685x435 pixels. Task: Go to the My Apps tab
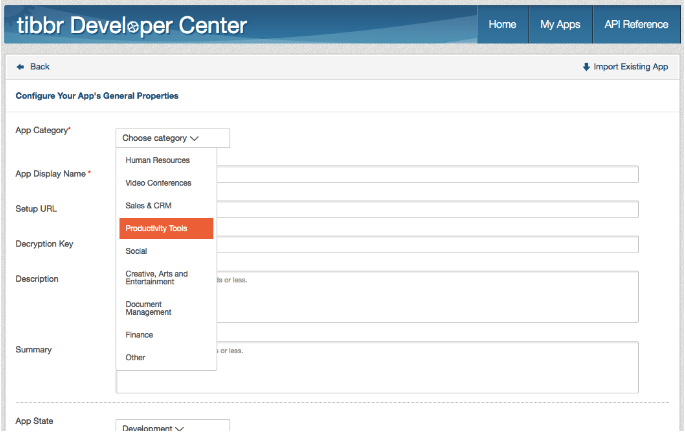click(560, 24)
